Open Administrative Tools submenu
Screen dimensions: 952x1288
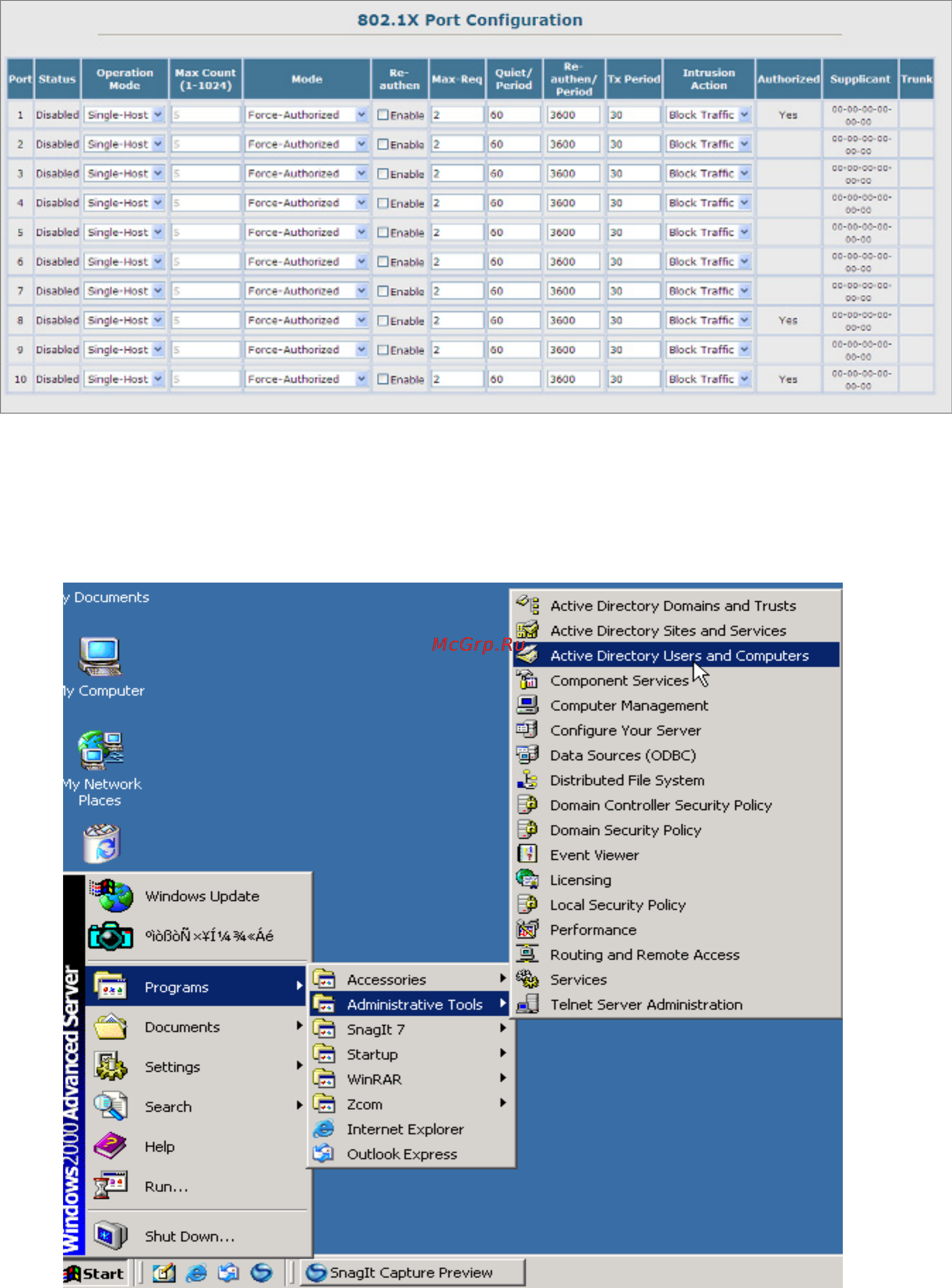[x=410, y=1004]
